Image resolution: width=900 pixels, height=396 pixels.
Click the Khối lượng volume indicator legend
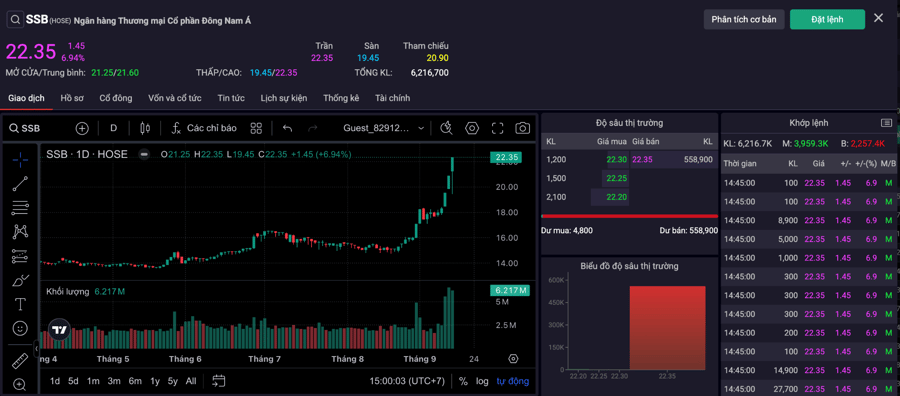tap(68, 292)
